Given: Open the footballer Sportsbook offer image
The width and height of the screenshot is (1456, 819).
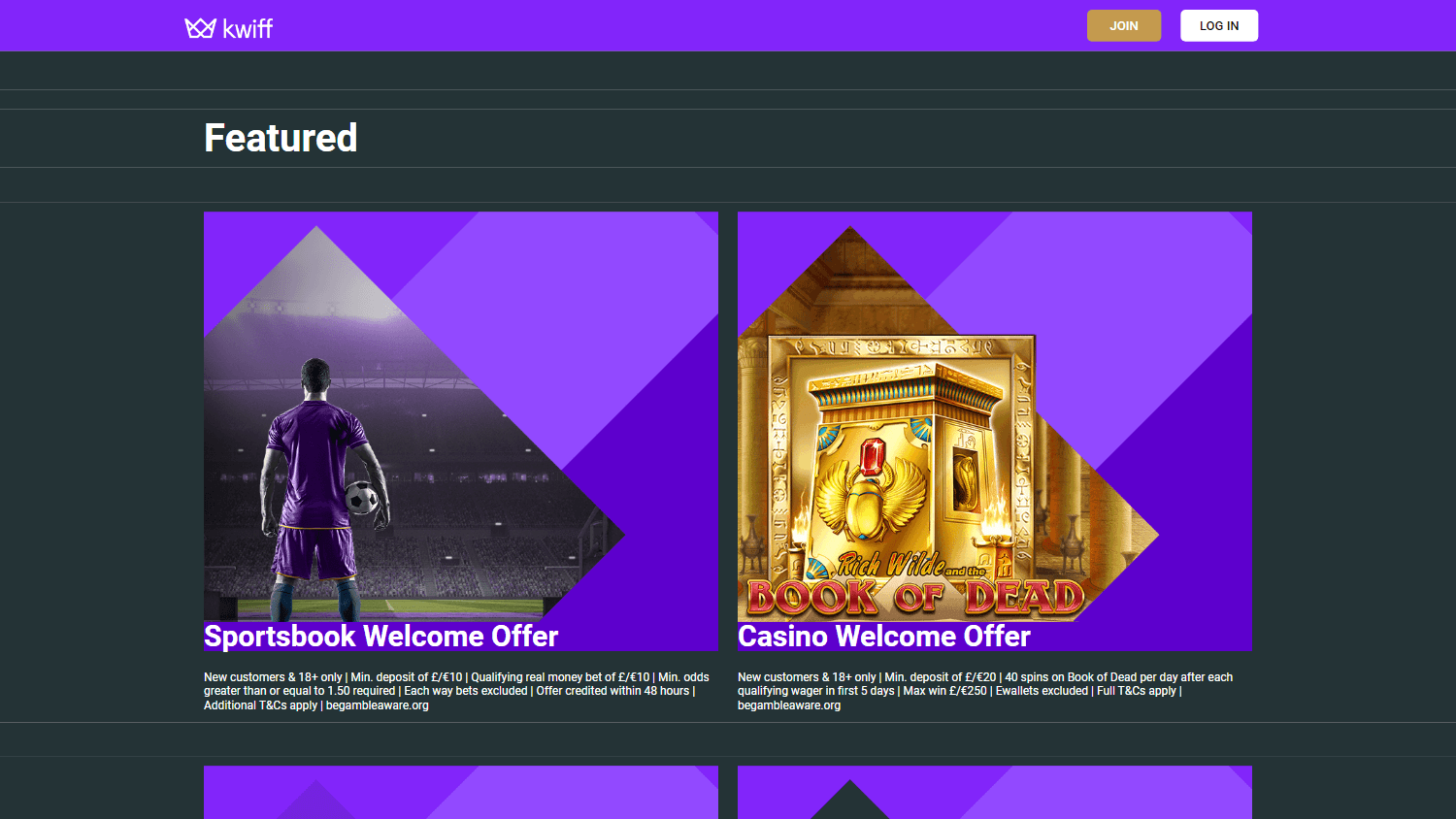Looking at the screenshot, I should (461, 417).
